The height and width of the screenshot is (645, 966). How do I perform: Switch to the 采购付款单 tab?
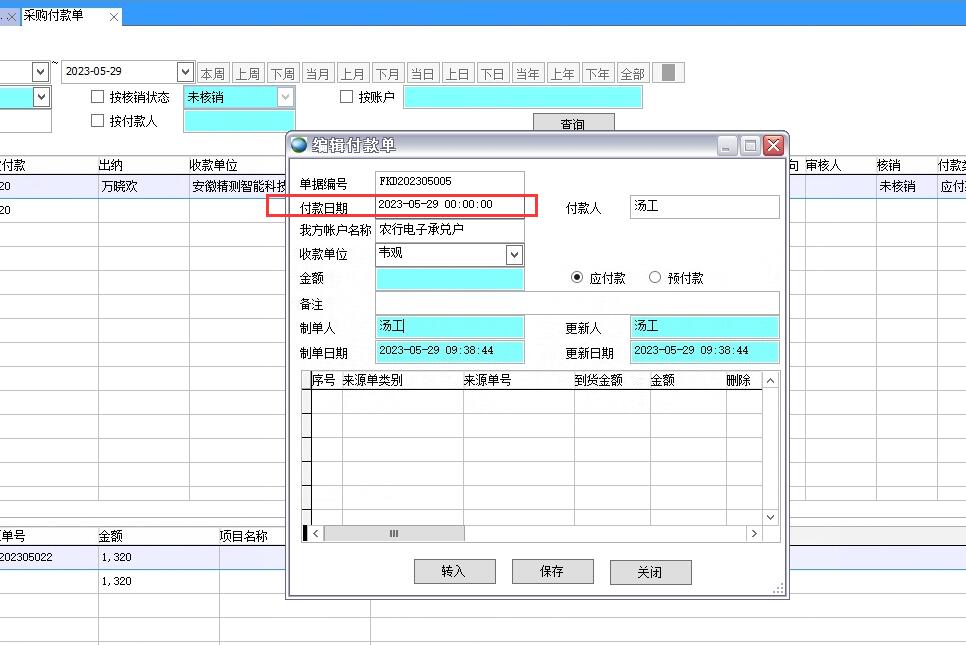(x=54, y=16)
